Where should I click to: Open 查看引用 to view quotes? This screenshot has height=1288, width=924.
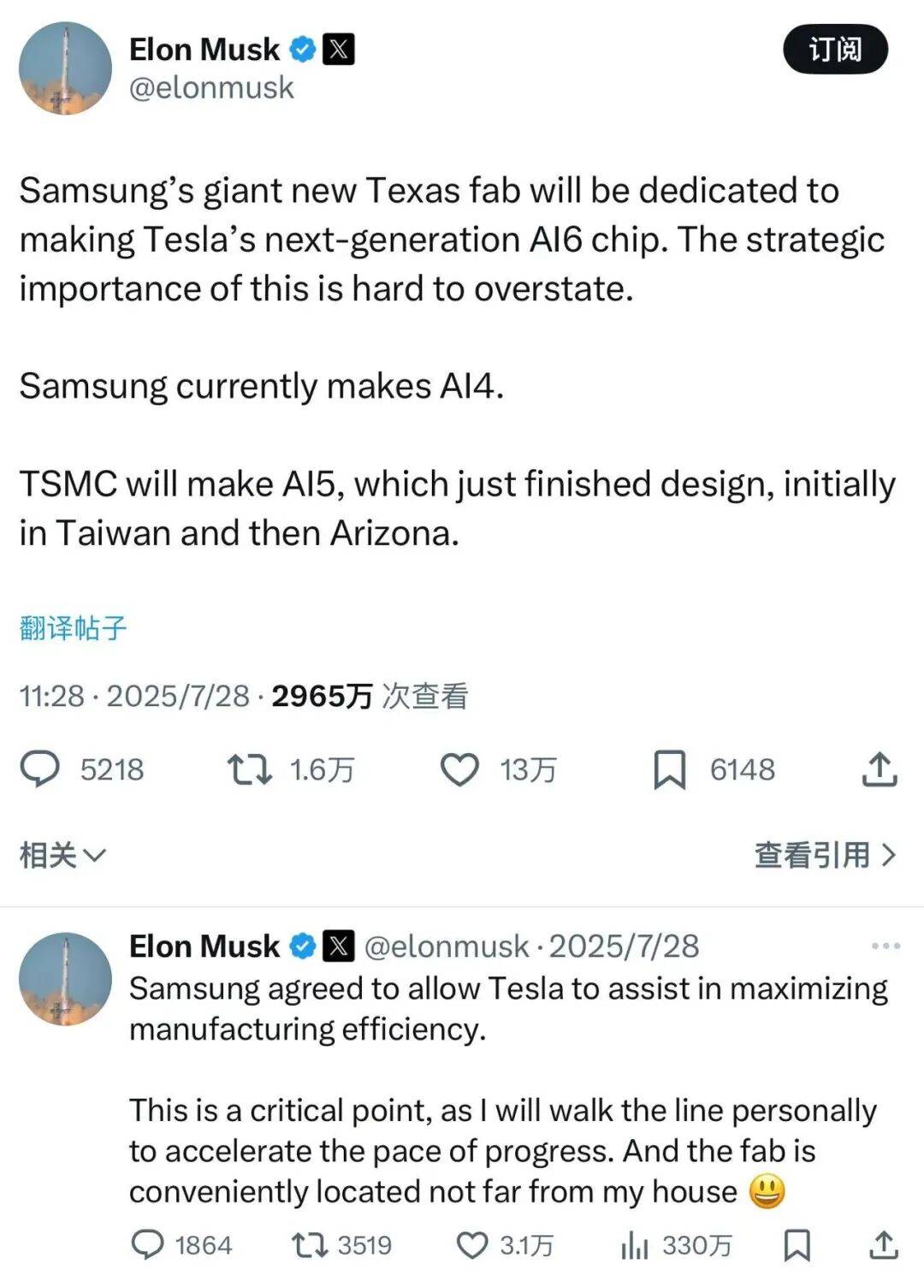825,855
